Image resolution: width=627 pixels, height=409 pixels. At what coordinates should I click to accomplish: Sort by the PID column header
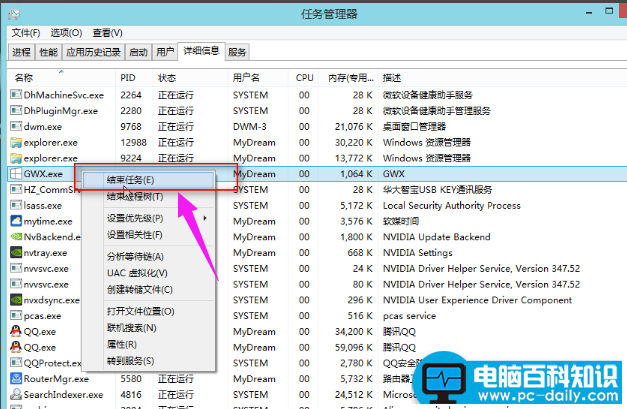134,78
